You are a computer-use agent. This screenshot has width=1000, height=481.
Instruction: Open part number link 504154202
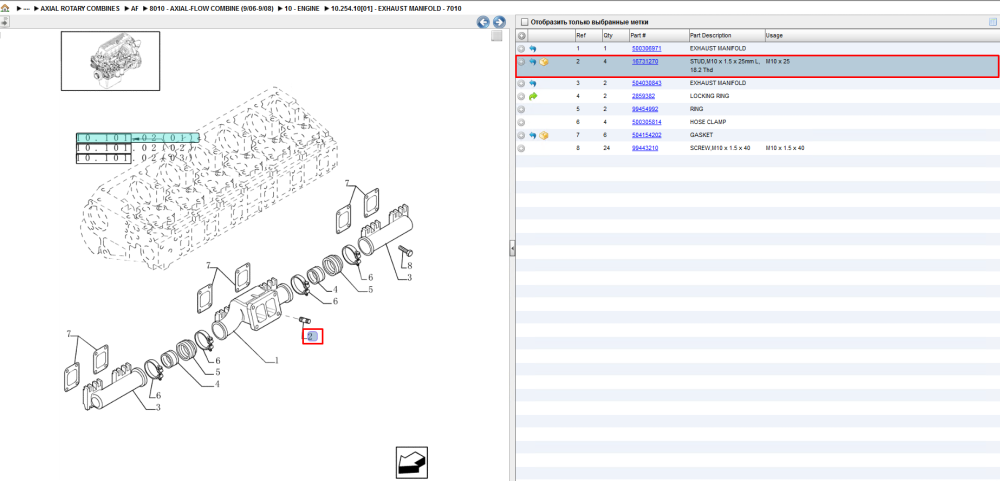pyautogui.click(x=646, y=135)
